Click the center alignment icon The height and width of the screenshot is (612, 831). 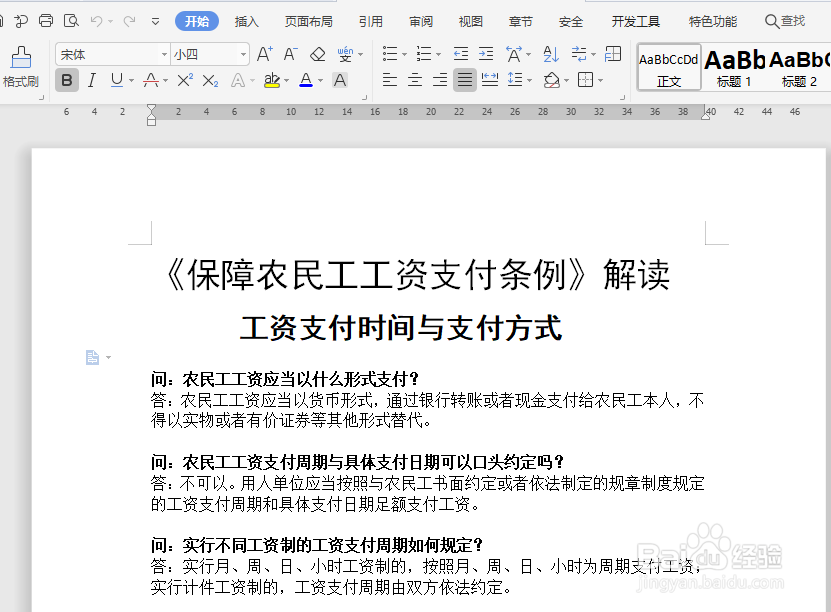pyautogui.click(x=414, y=80)
